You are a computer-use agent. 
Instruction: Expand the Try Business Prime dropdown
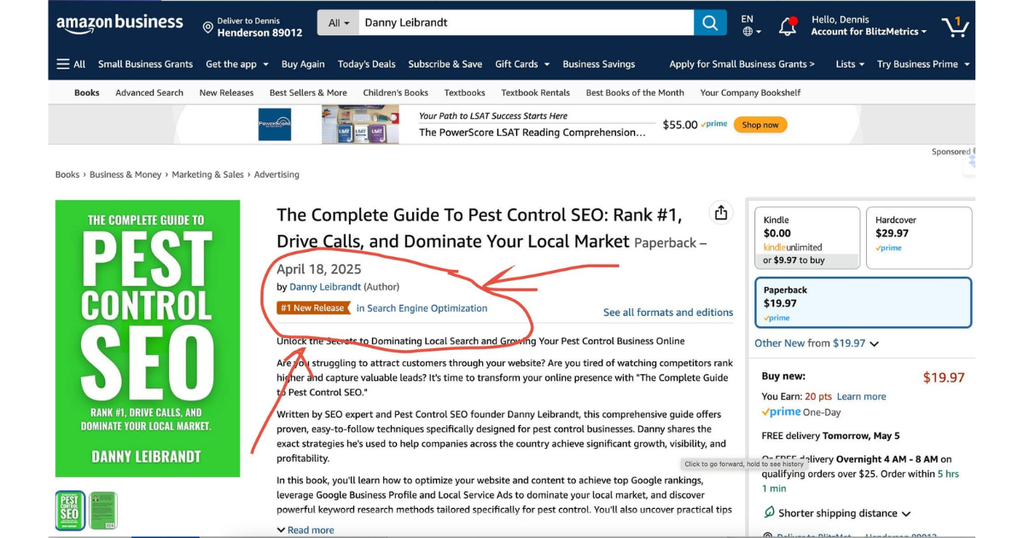pyautogui.click(x=923, y=64)
